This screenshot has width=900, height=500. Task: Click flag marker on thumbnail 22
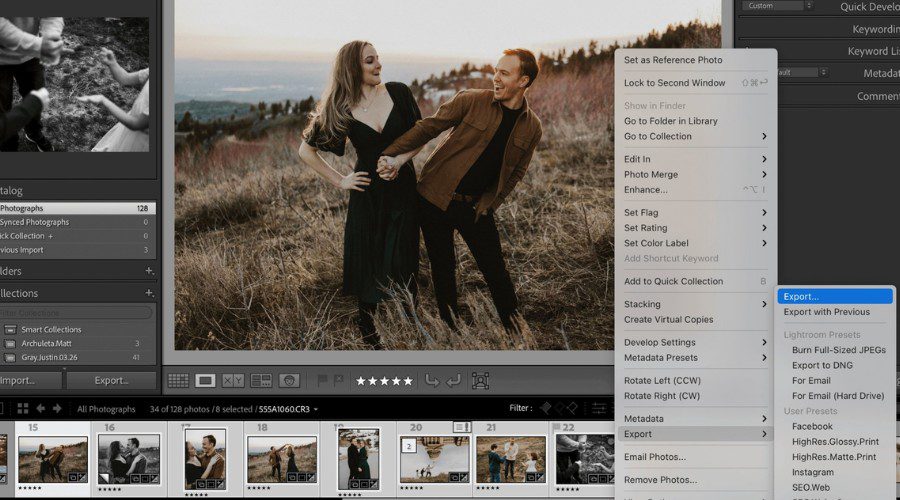[x=556, y=428]
